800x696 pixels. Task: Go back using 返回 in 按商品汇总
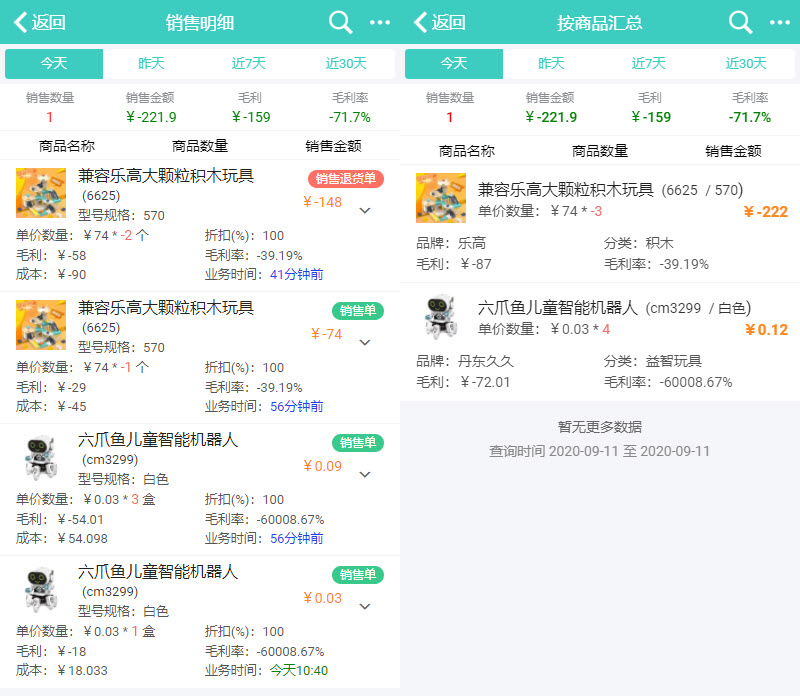click(440, 22)
